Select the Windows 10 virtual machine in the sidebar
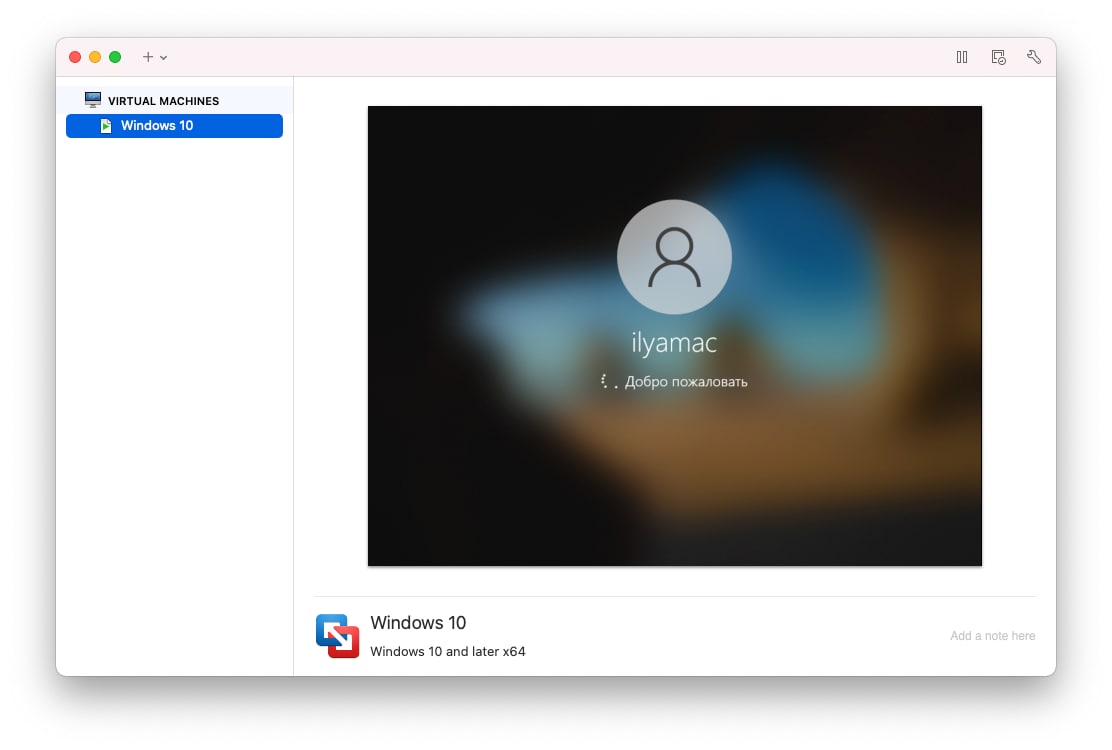1112x750 pixels. (x=174, y=125)
